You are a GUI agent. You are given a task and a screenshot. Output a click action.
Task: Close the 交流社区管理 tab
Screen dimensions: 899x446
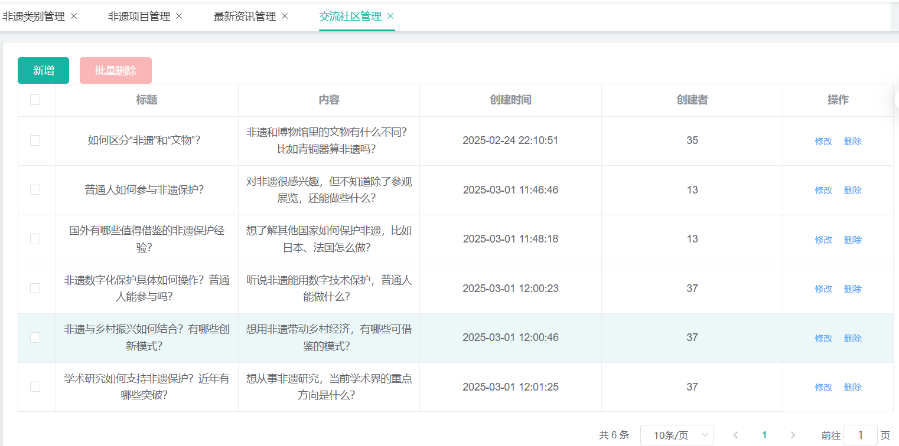390,16
